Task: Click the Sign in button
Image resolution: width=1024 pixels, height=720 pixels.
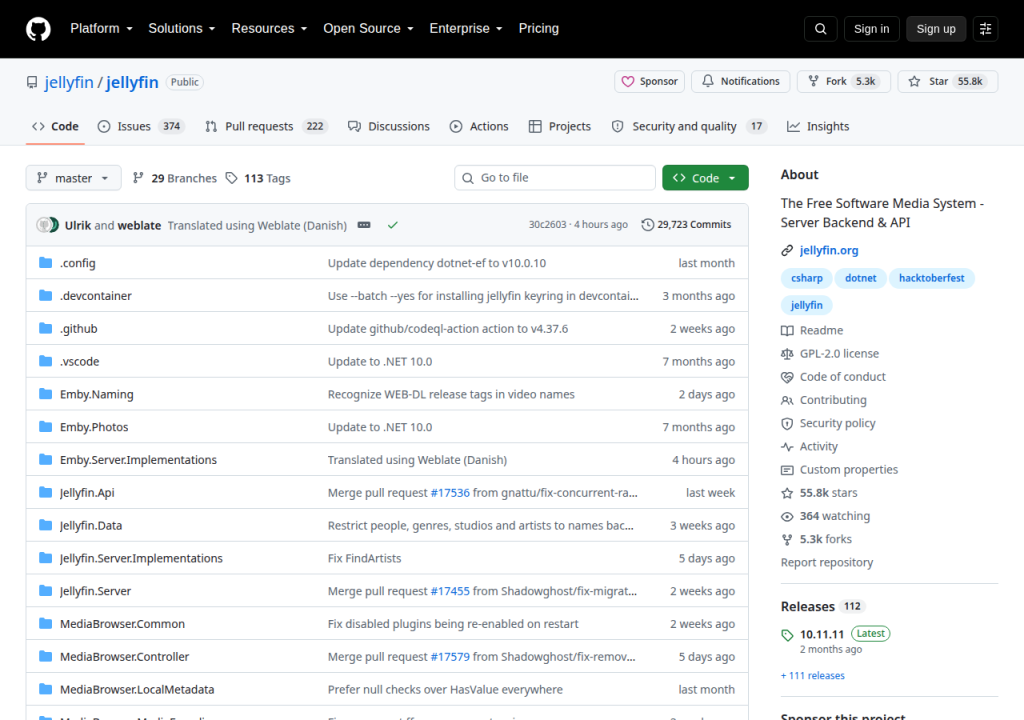Action: click(x=871, y=29)
